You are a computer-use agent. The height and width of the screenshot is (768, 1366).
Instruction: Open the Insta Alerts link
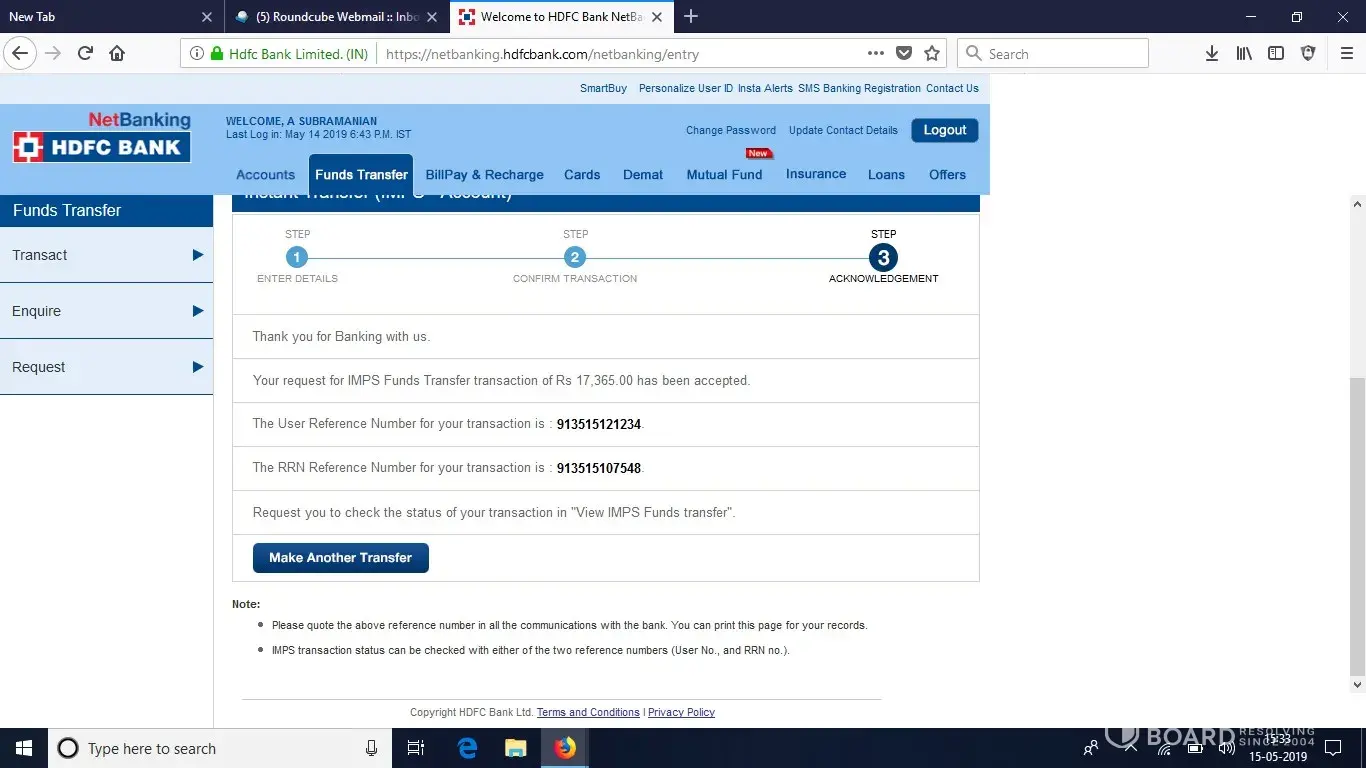(765, 88)
